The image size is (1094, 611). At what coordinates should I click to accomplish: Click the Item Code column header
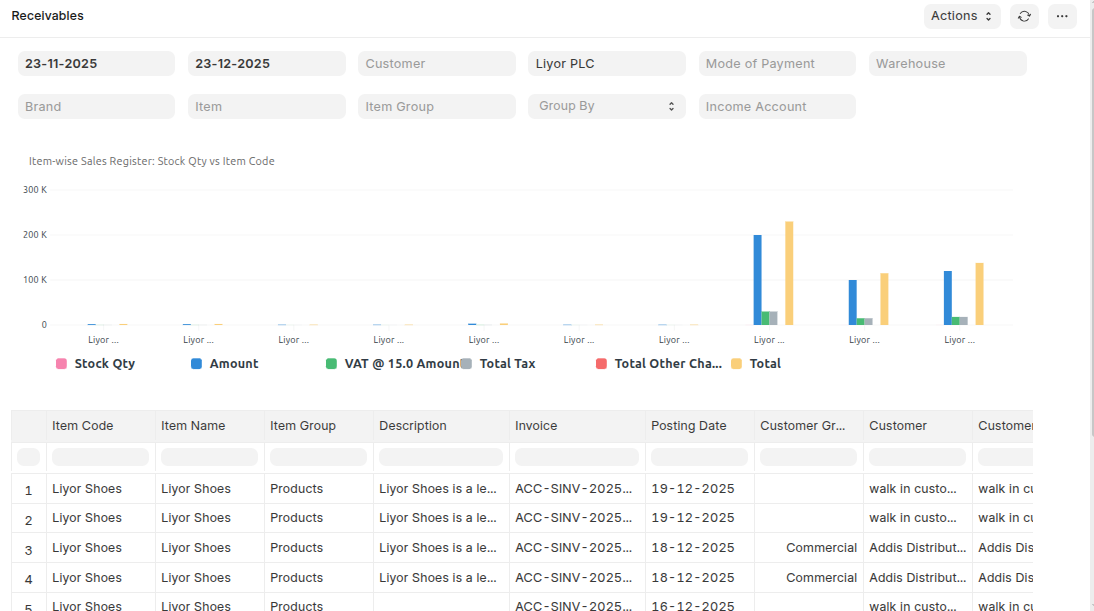pos(83,426)
